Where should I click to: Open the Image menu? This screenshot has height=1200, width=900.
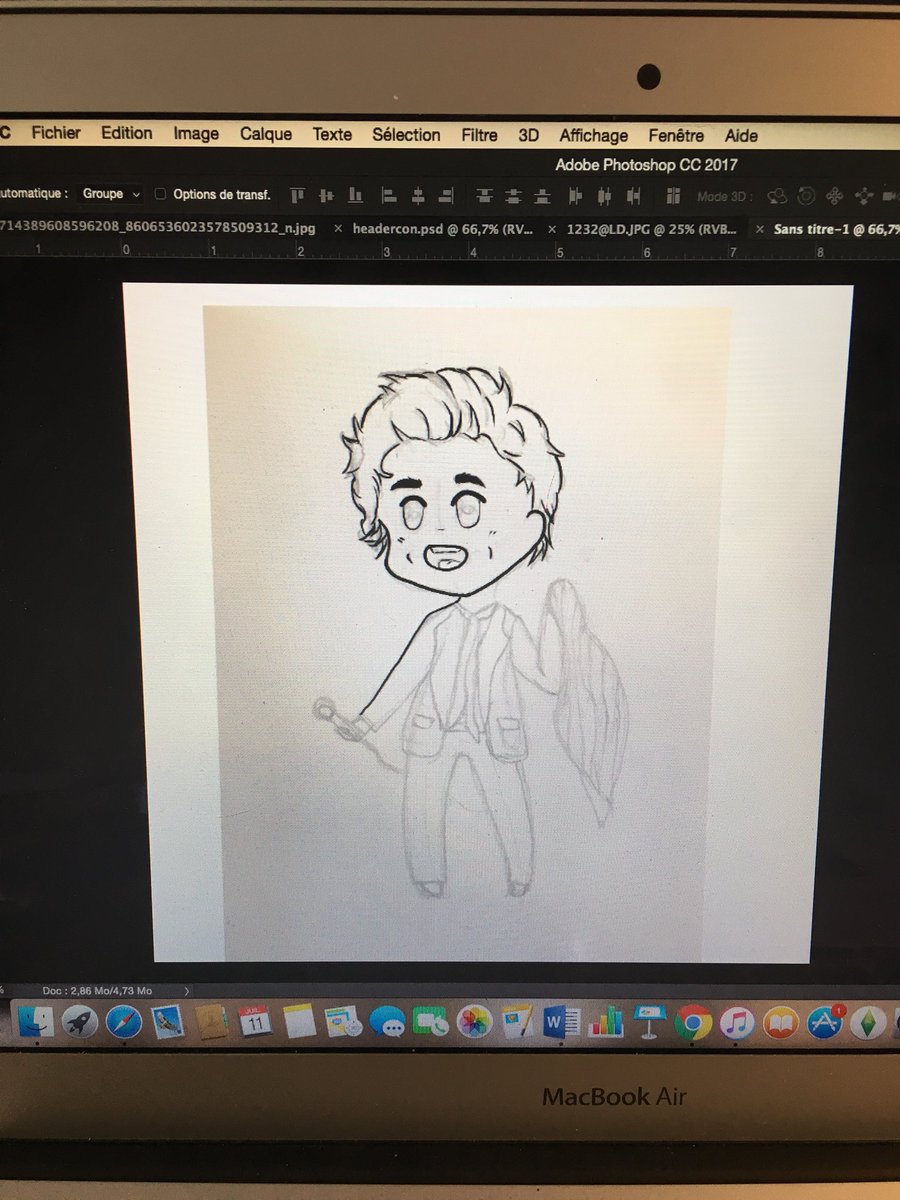tap(196, 134)
